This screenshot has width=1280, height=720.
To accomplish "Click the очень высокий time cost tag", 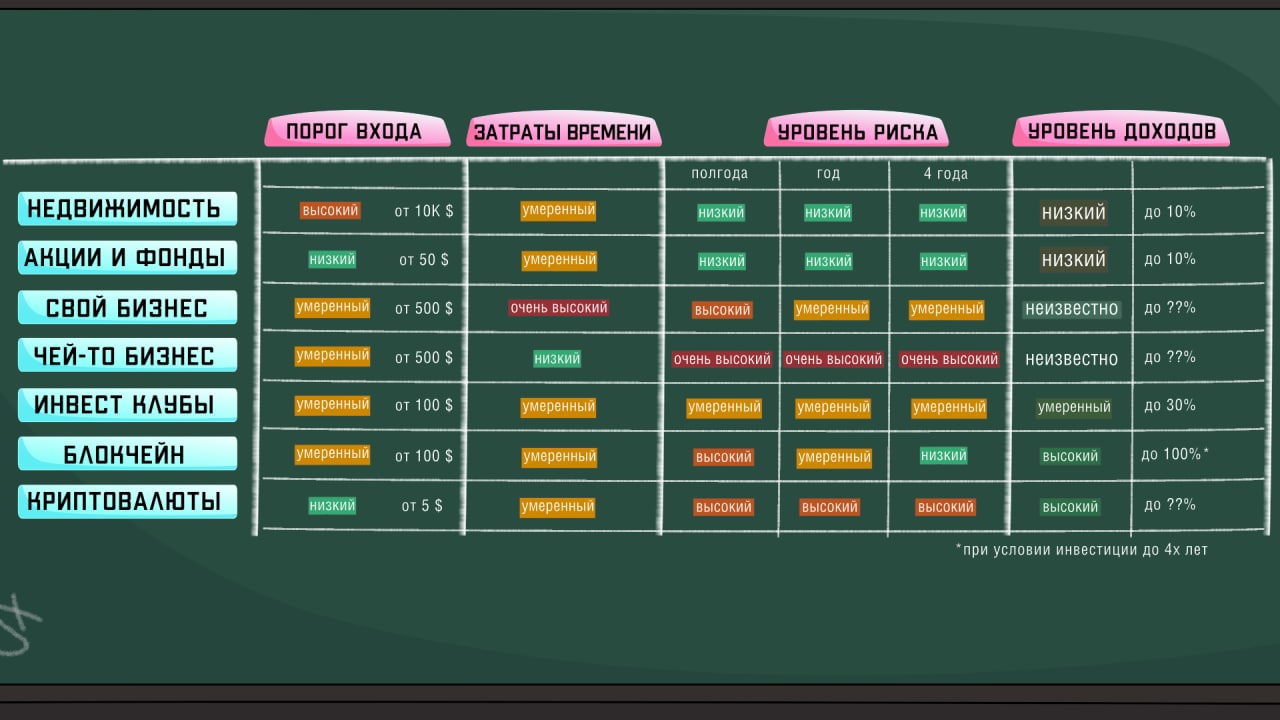I will coord(559,308).
